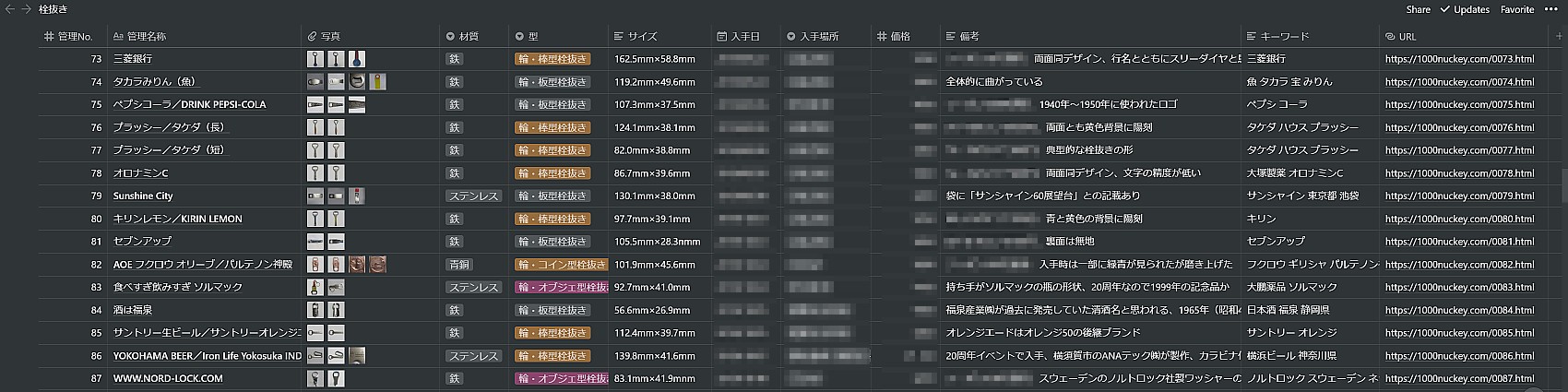Open first photo thumbnail of 三菱銀行 row
The width and height of the screenshot is (1568, 392).
[315, 59]
